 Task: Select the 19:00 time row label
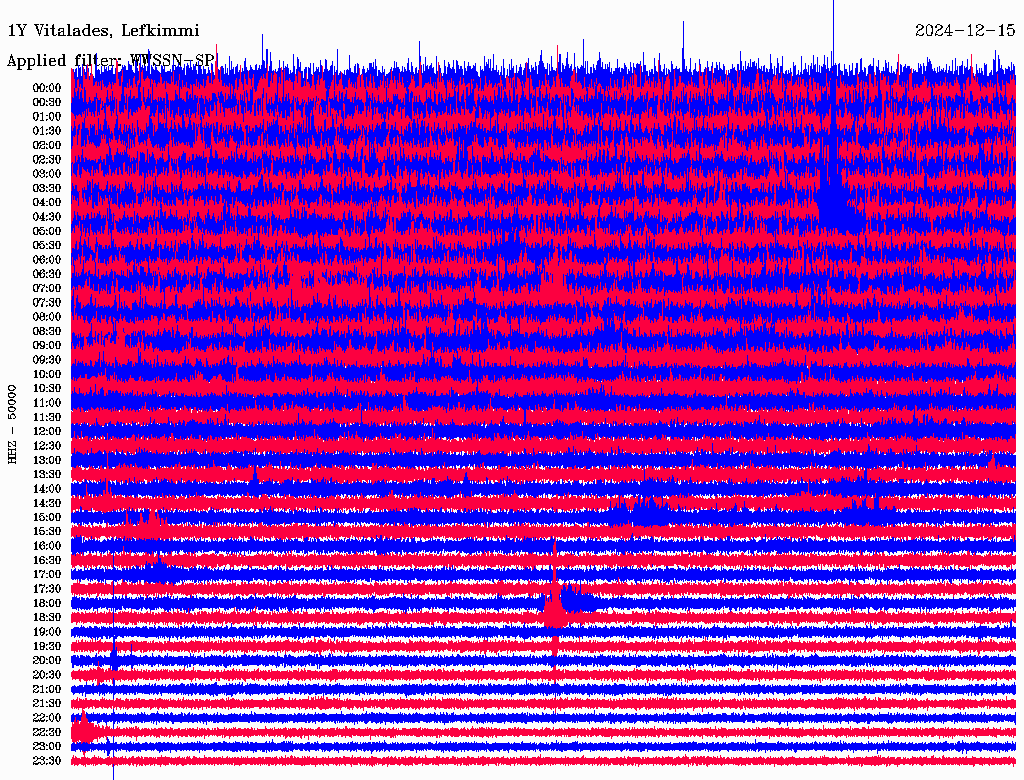(47, 632)
